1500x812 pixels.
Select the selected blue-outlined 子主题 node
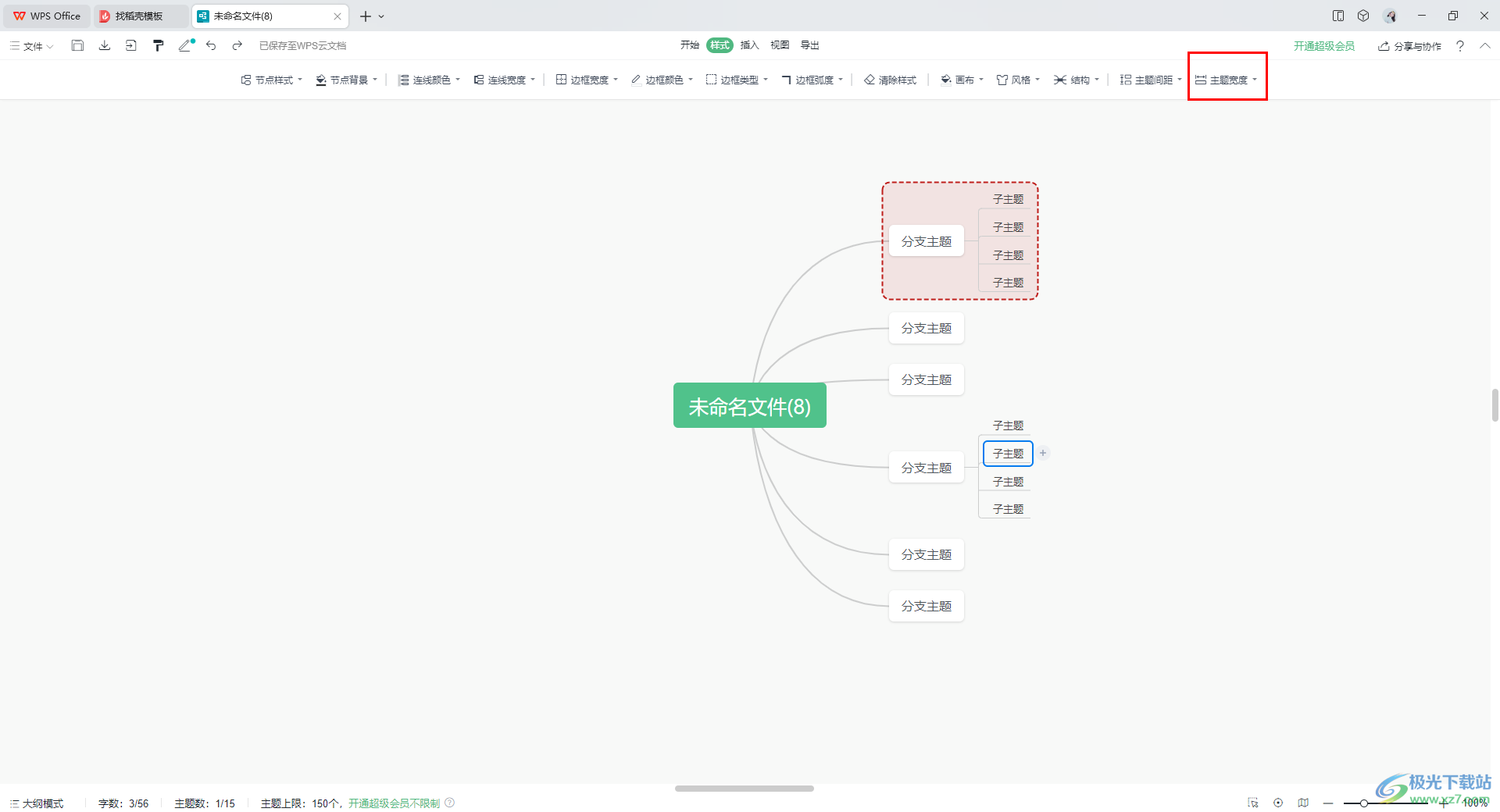click(1008, 454)
